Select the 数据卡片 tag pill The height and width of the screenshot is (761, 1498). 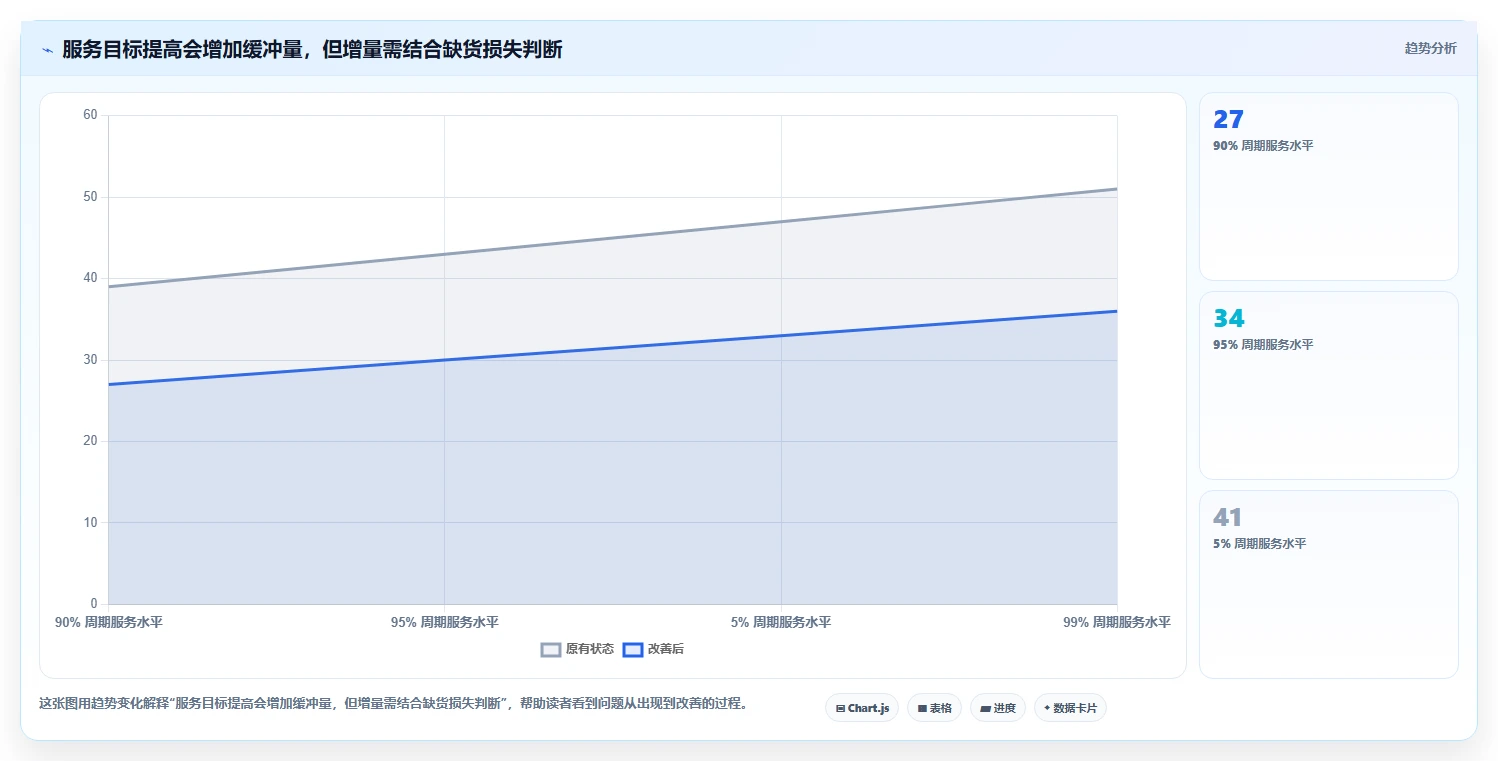[1070, 708]
